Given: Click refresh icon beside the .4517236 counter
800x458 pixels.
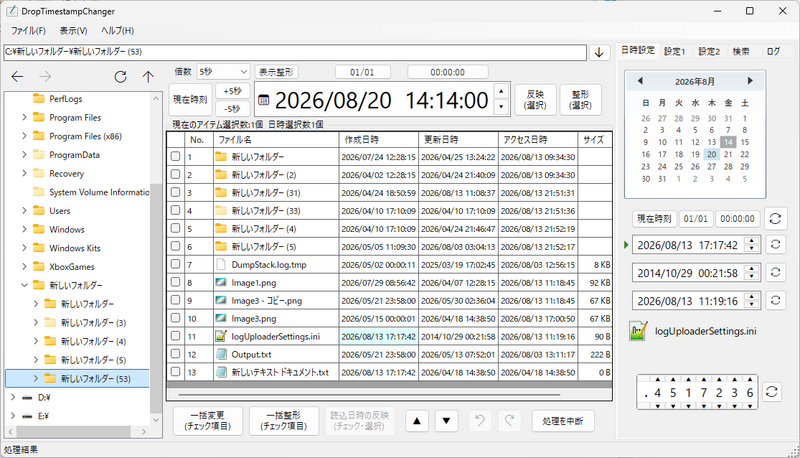Looking at the screenshot, I should [x=772, y=392].
